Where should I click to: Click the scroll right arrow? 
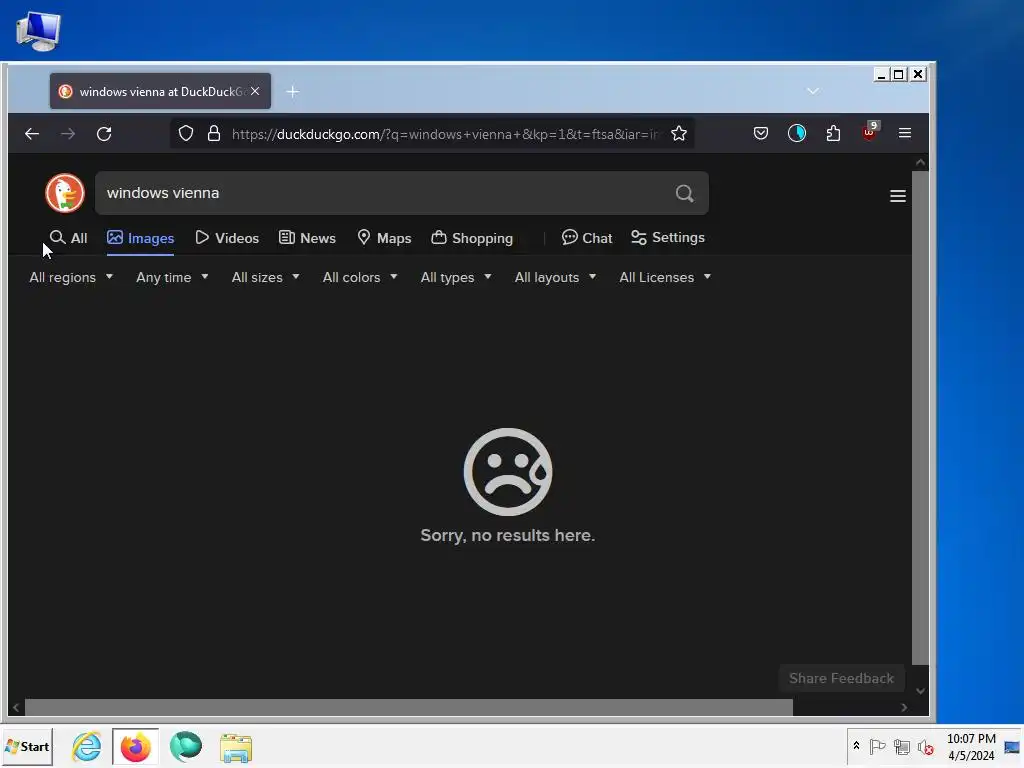(x=904, y=707)
